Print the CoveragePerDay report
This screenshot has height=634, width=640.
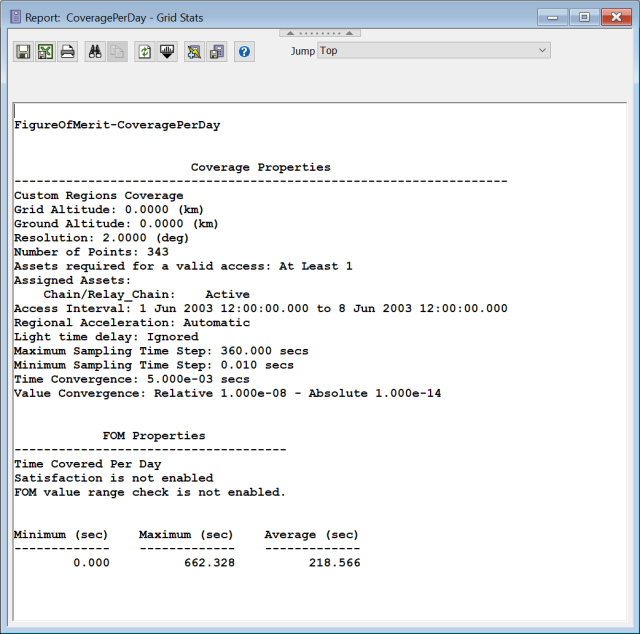click(67, 52)
